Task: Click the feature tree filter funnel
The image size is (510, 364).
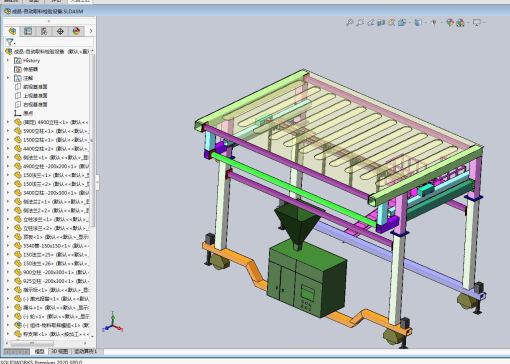Action: coord(10,42)
